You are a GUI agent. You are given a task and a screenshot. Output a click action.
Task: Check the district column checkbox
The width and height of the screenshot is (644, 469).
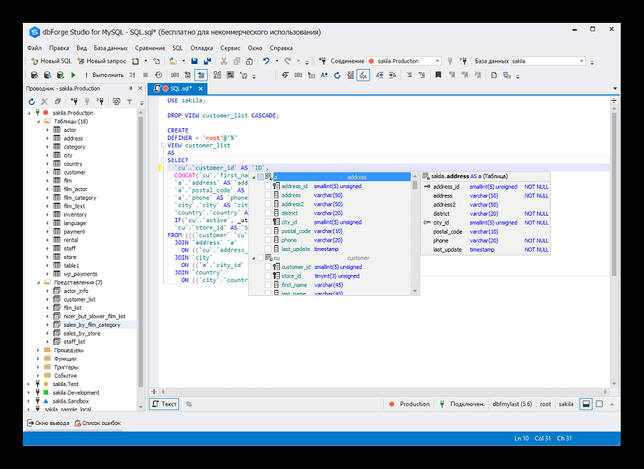coord(268,213)
